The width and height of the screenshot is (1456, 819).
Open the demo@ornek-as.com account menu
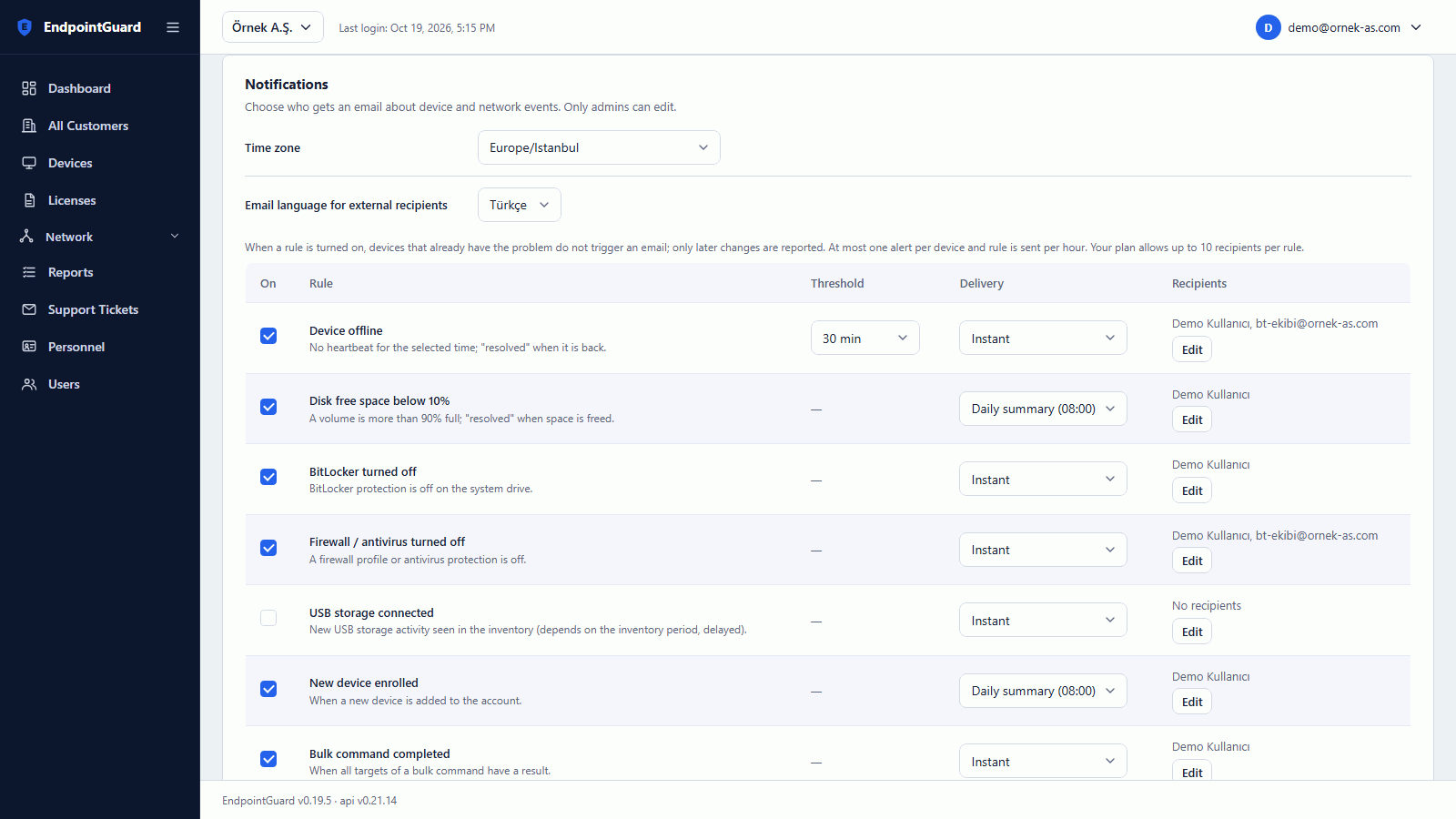pos(1339,27)
